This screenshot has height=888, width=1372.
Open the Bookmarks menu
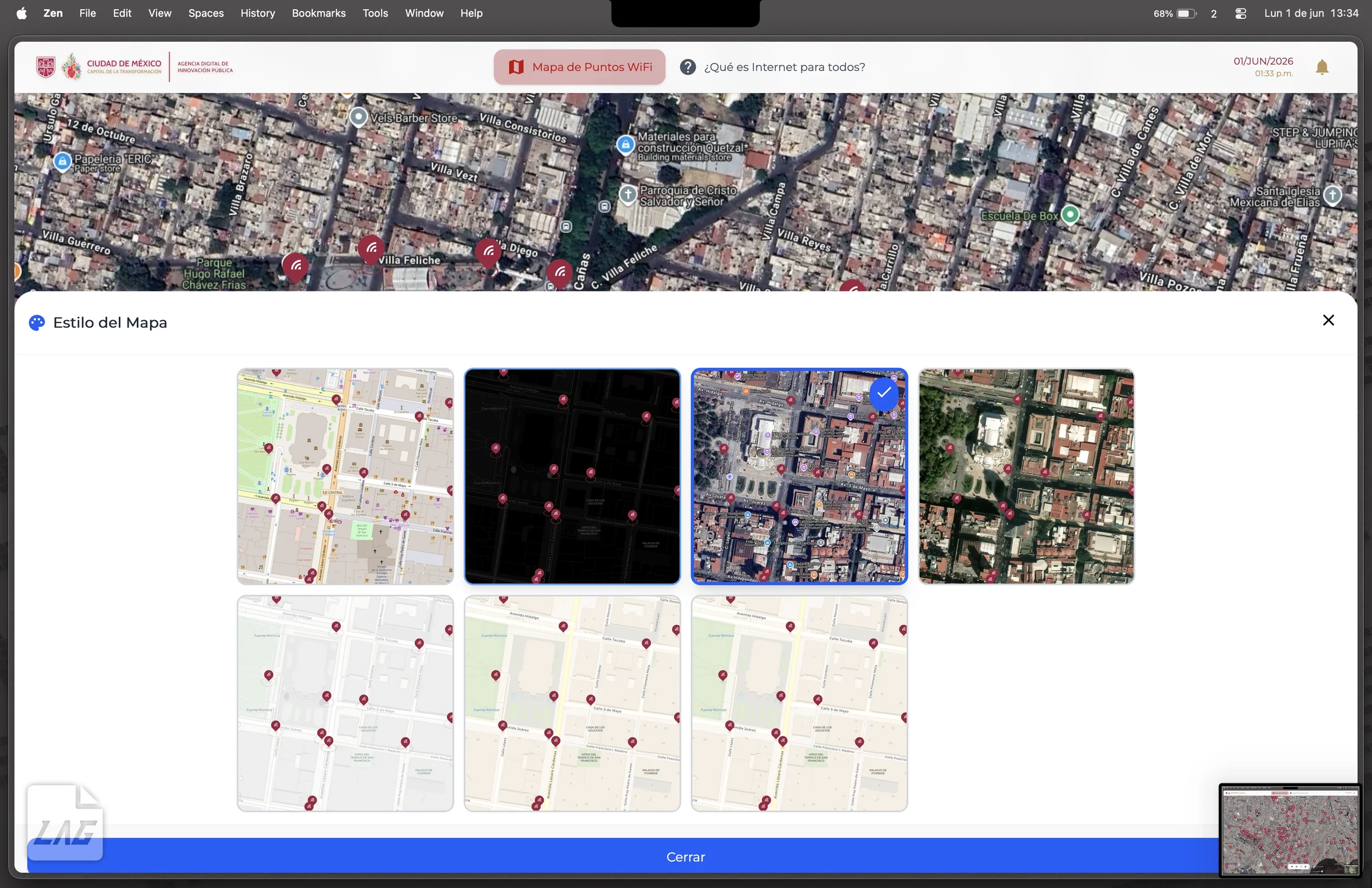[x=318, y=13]
